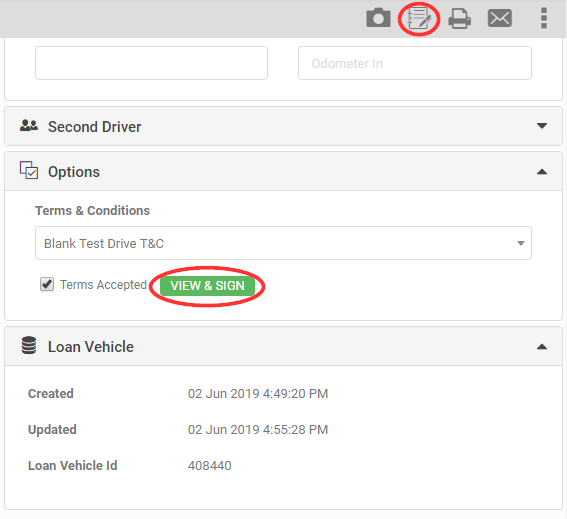Print the loan vehicle form
The image size is (567, 519).
click(460, 18)
